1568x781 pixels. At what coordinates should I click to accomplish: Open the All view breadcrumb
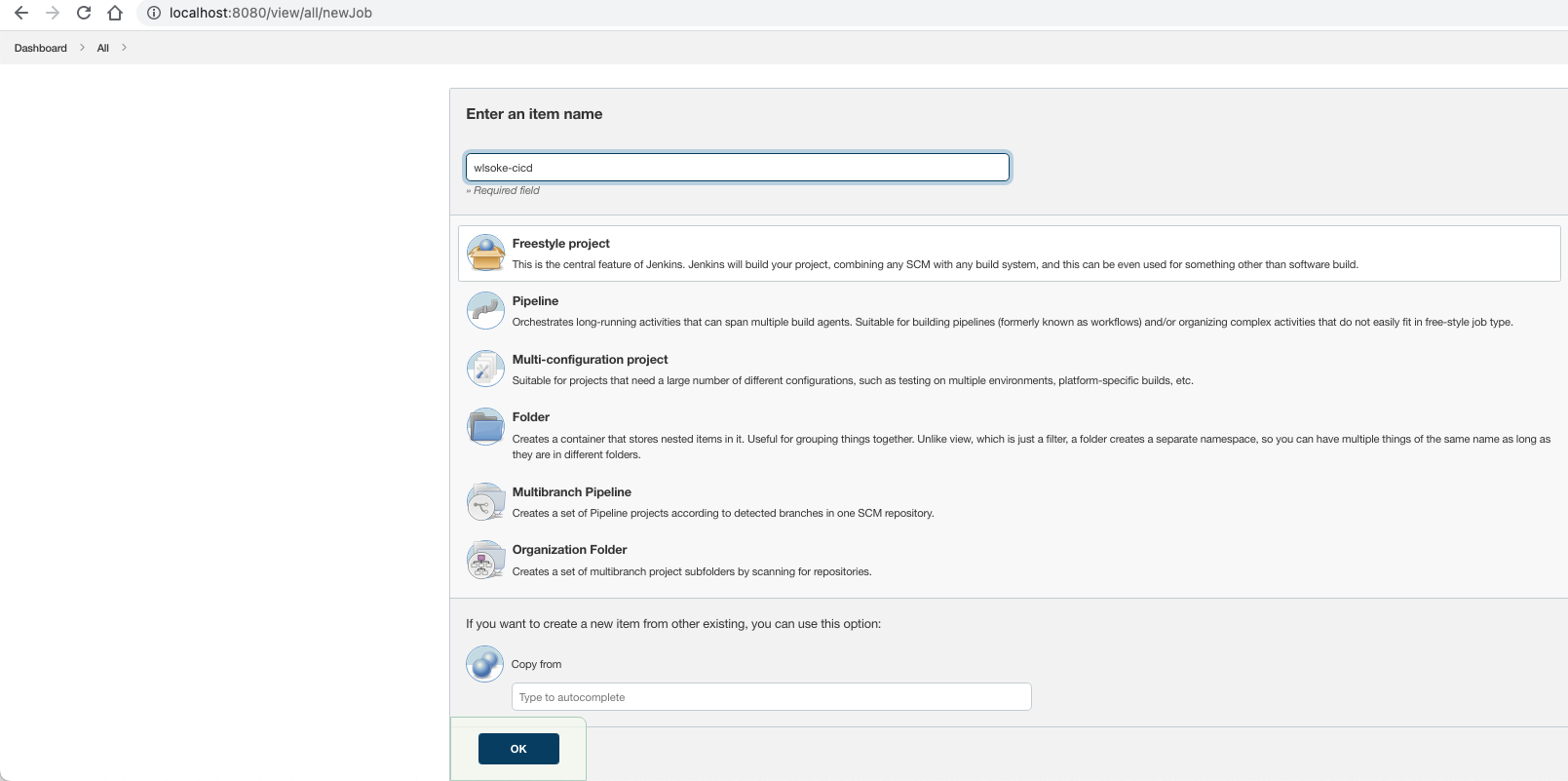(x=103, y=48)
